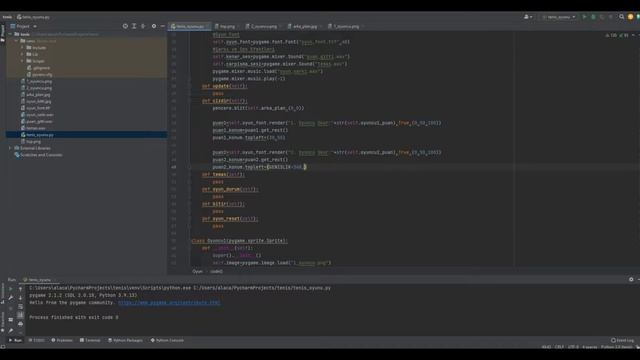Viewport: 640px width, 360px height.
Task: Open the run configuration dropdown
Action: (x=559, y=17)
